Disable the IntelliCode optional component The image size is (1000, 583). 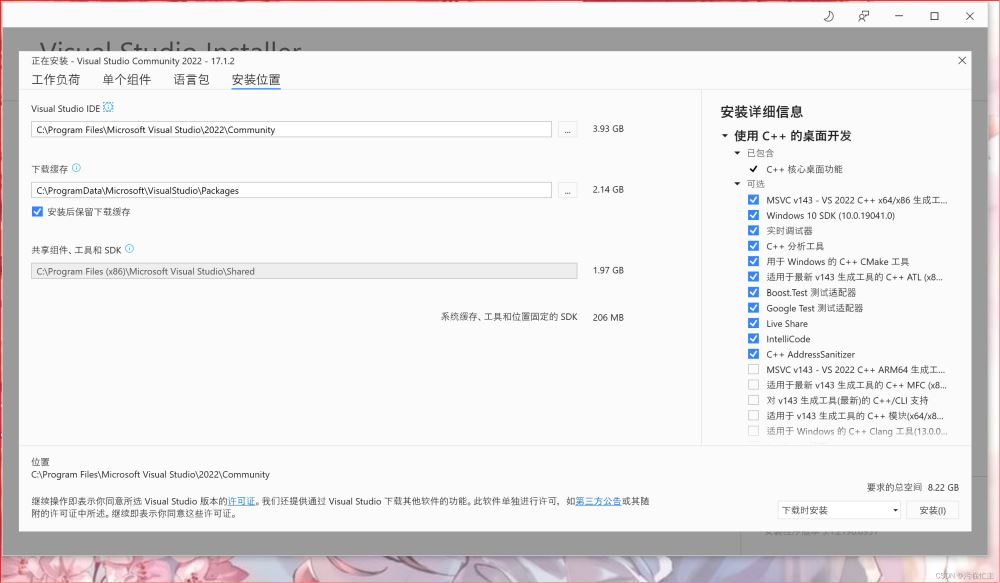pos(753,339)
